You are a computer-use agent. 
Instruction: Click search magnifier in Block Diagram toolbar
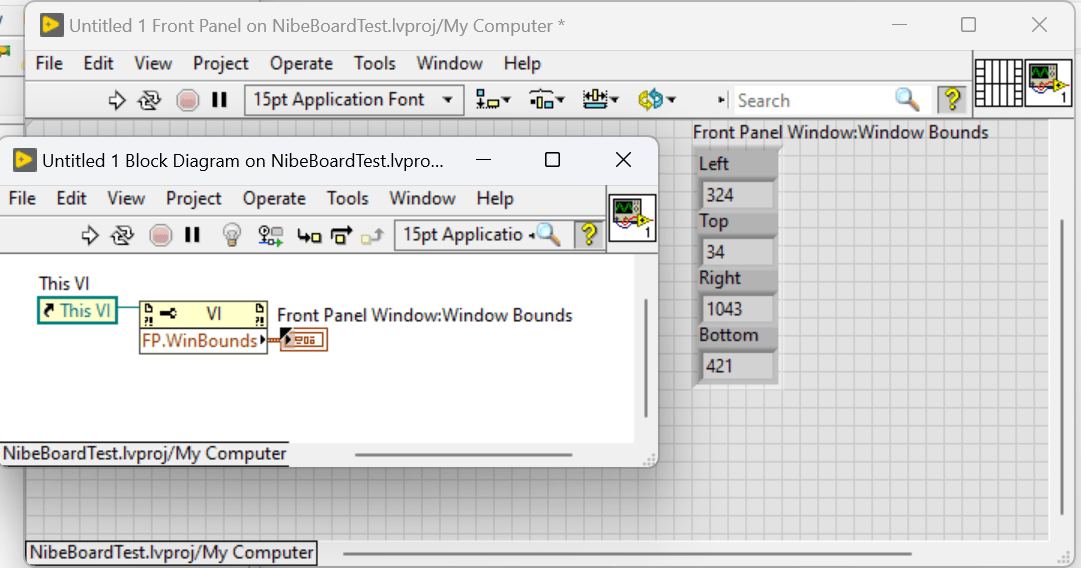click(x=549, y=235)
